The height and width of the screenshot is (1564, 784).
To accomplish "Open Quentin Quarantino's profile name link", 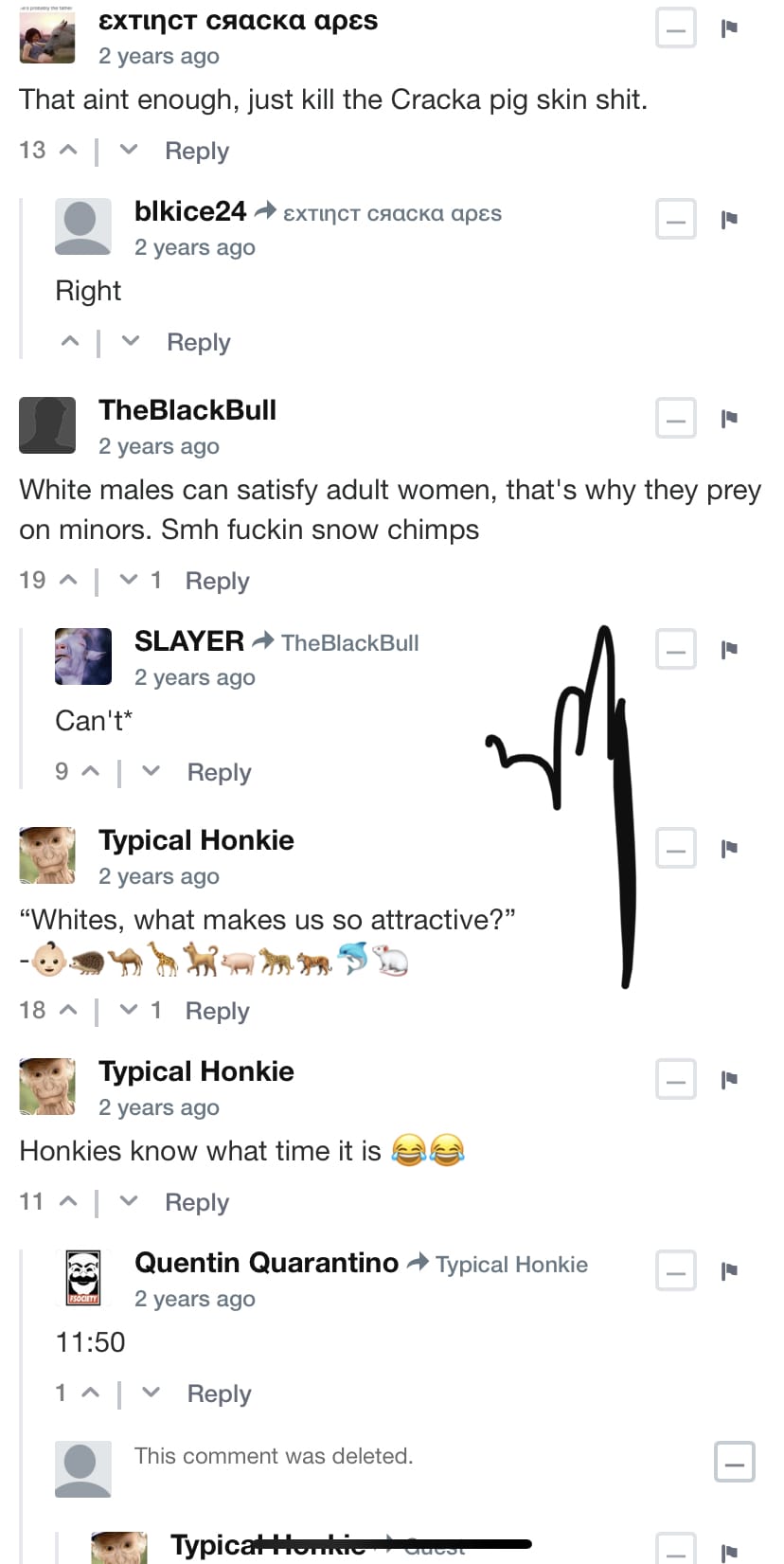I will click(266, 1263).
